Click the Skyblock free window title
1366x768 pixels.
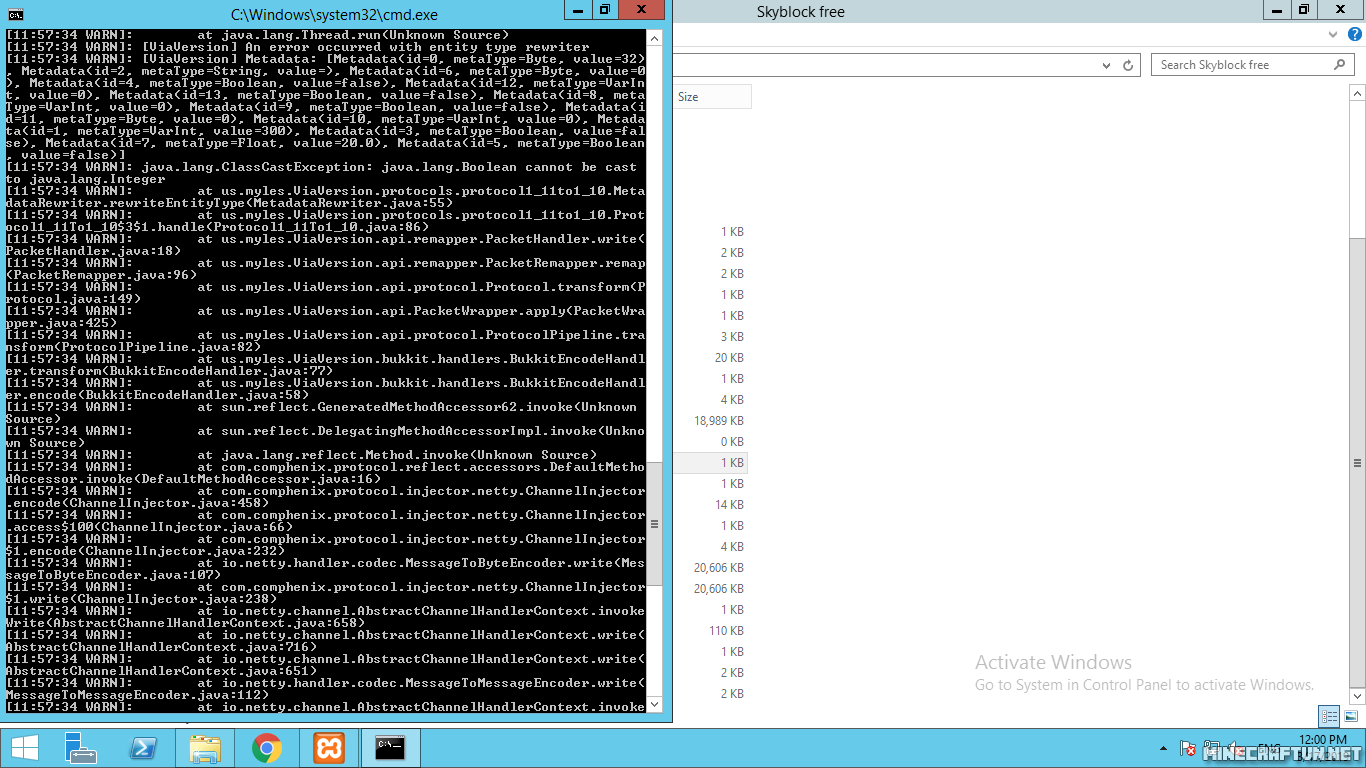point(801,12)
